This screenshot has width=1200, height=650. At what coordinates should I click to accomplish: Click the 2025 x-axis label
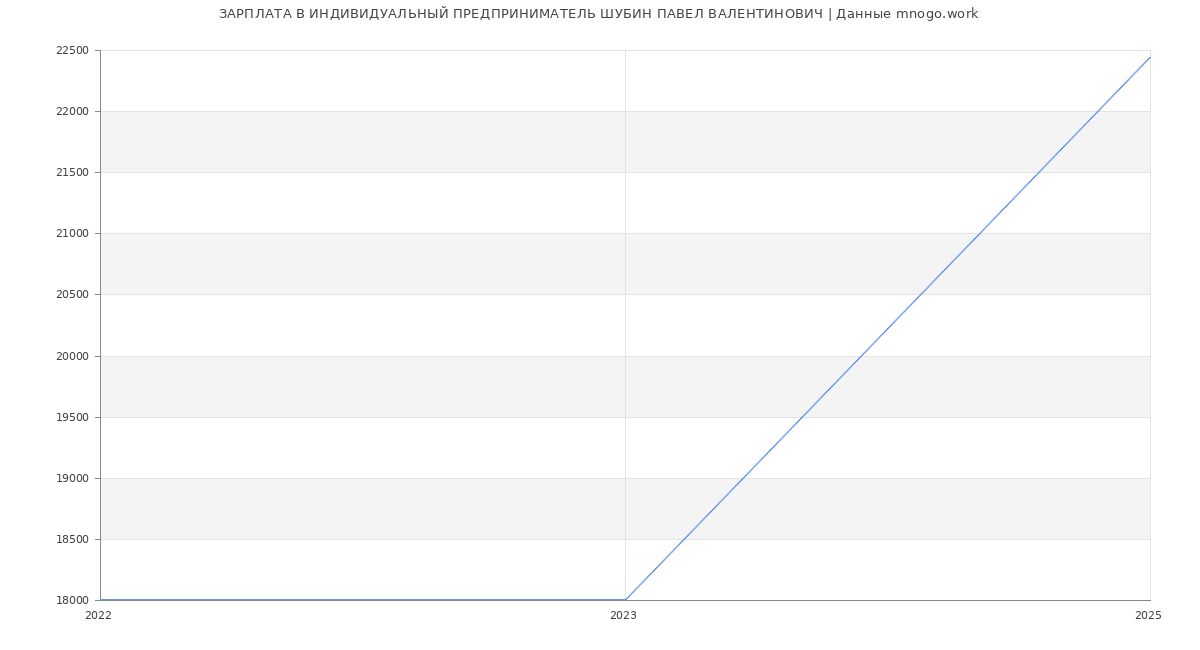point(1148,616)
